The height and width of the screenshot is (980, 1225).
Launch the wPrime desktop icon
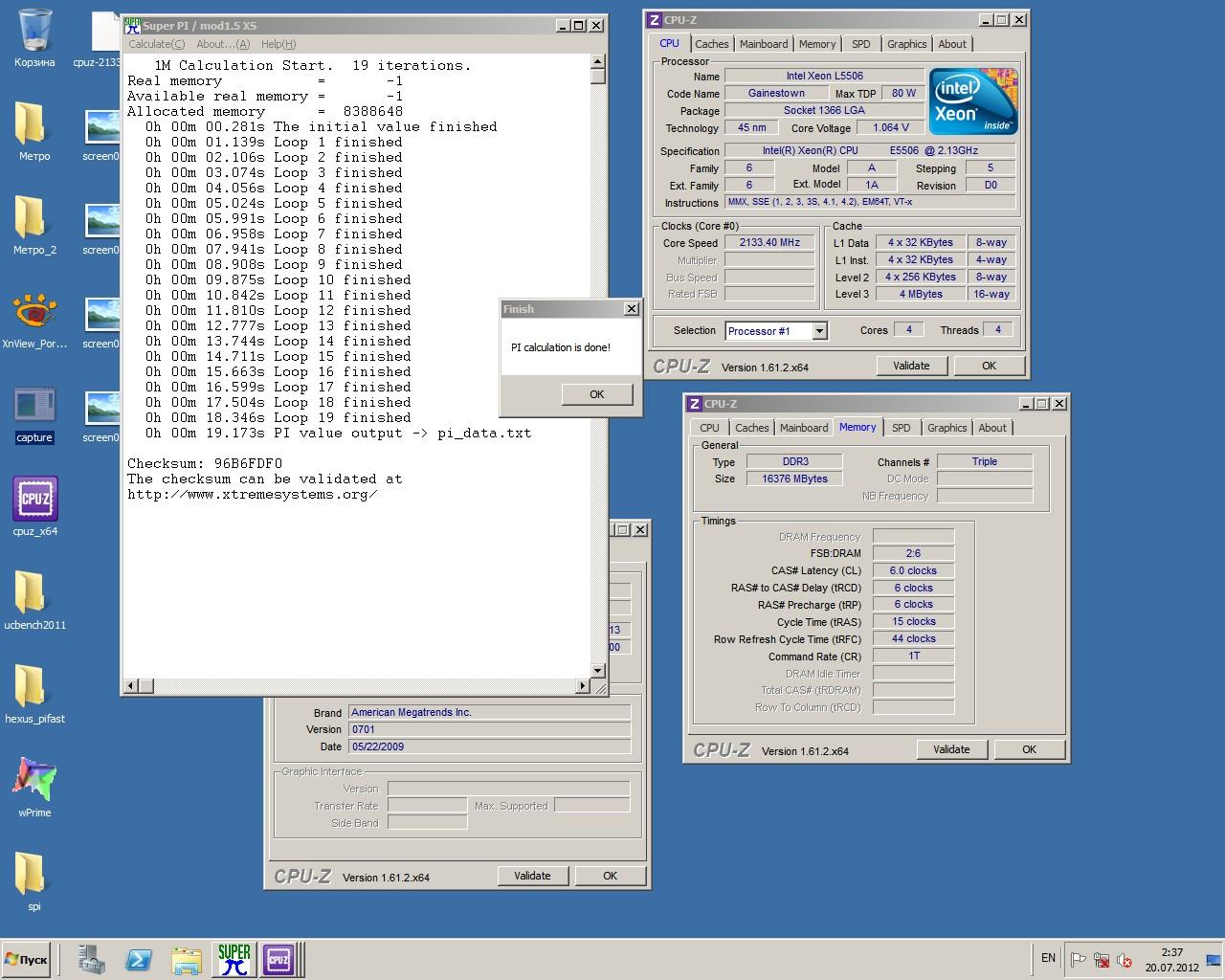click(x=34, y=789)
